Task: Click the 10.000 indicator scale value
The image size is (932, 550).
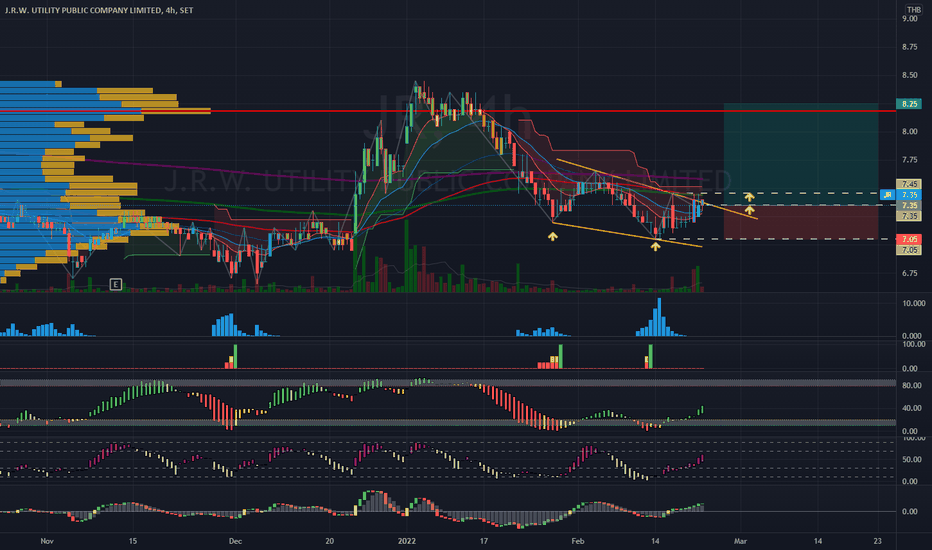Action: point(914,304)
